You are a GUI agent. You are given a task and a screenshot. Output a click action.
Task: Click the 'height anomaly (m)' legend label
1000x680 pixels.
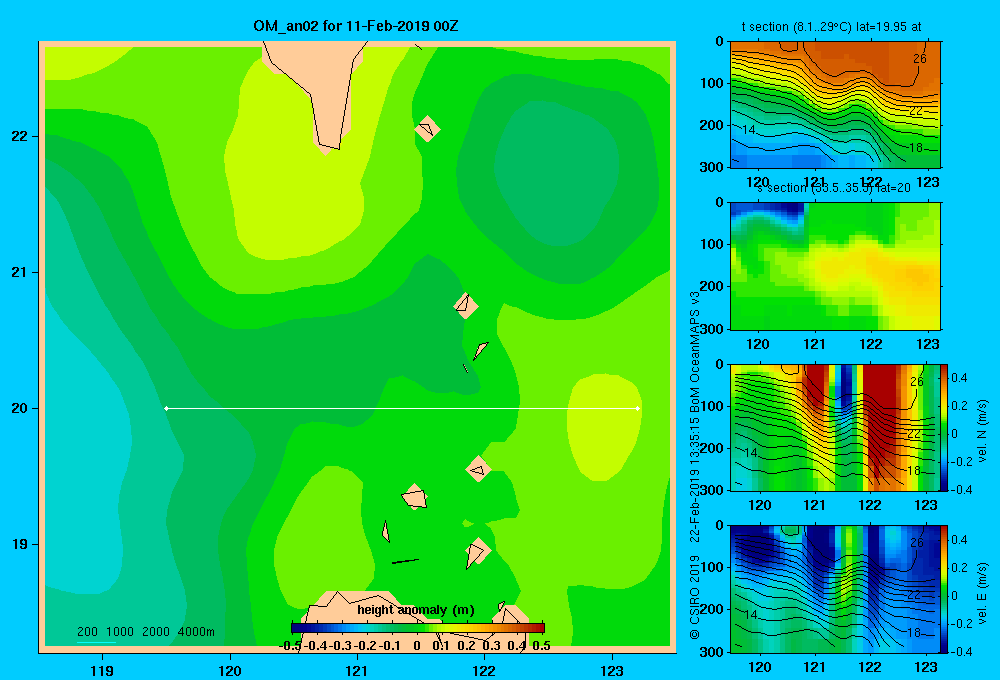(x=416, y=610)
